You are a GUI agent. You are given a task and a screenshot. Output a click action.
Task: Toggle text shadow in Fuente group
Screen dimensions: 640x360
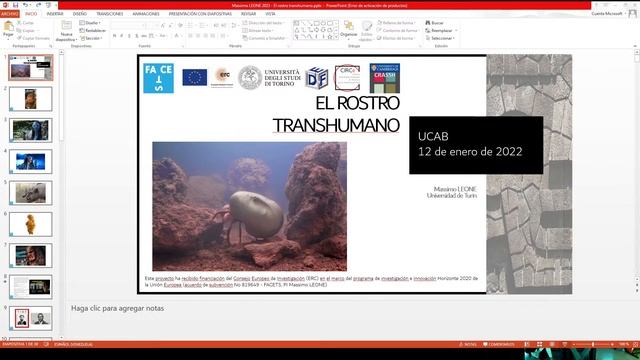click(136, 36)
